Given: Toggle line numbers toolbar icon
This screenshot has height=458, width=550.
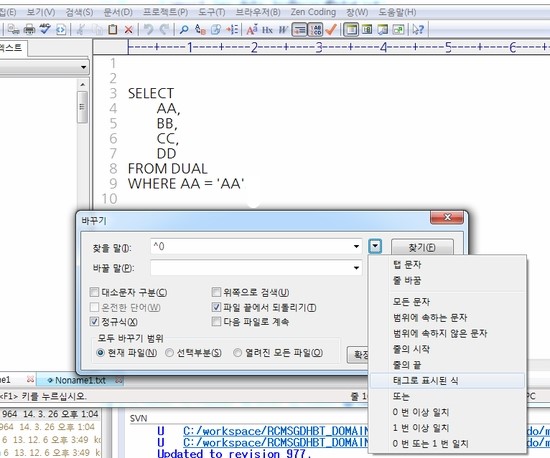Looking at the screenshot, I should pyautogui.click(x=316, y=30).
